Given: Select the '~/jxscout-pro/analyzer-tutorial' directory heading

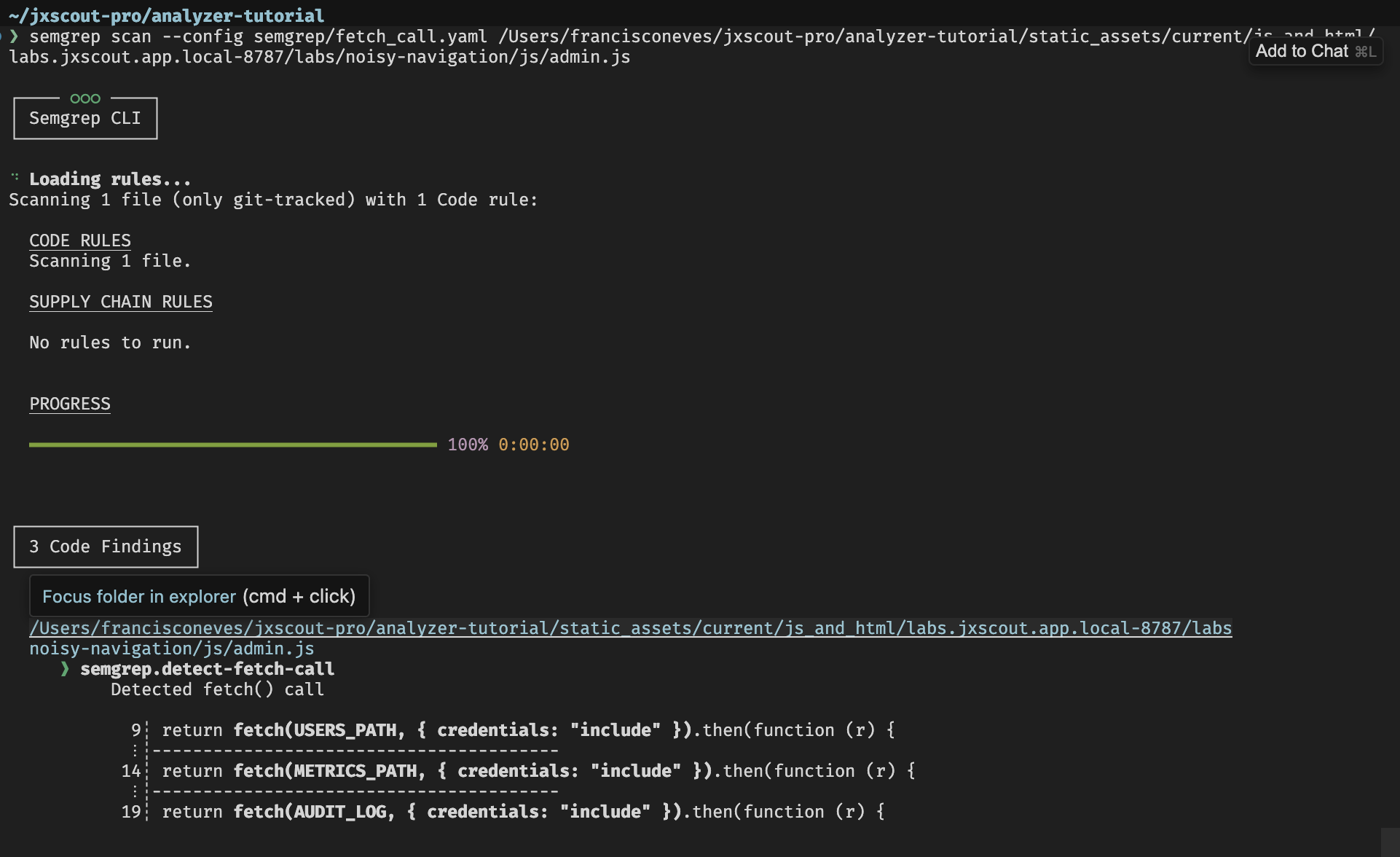Looking at the screenshot, I should pyautogui.click(x=167, y=15).
